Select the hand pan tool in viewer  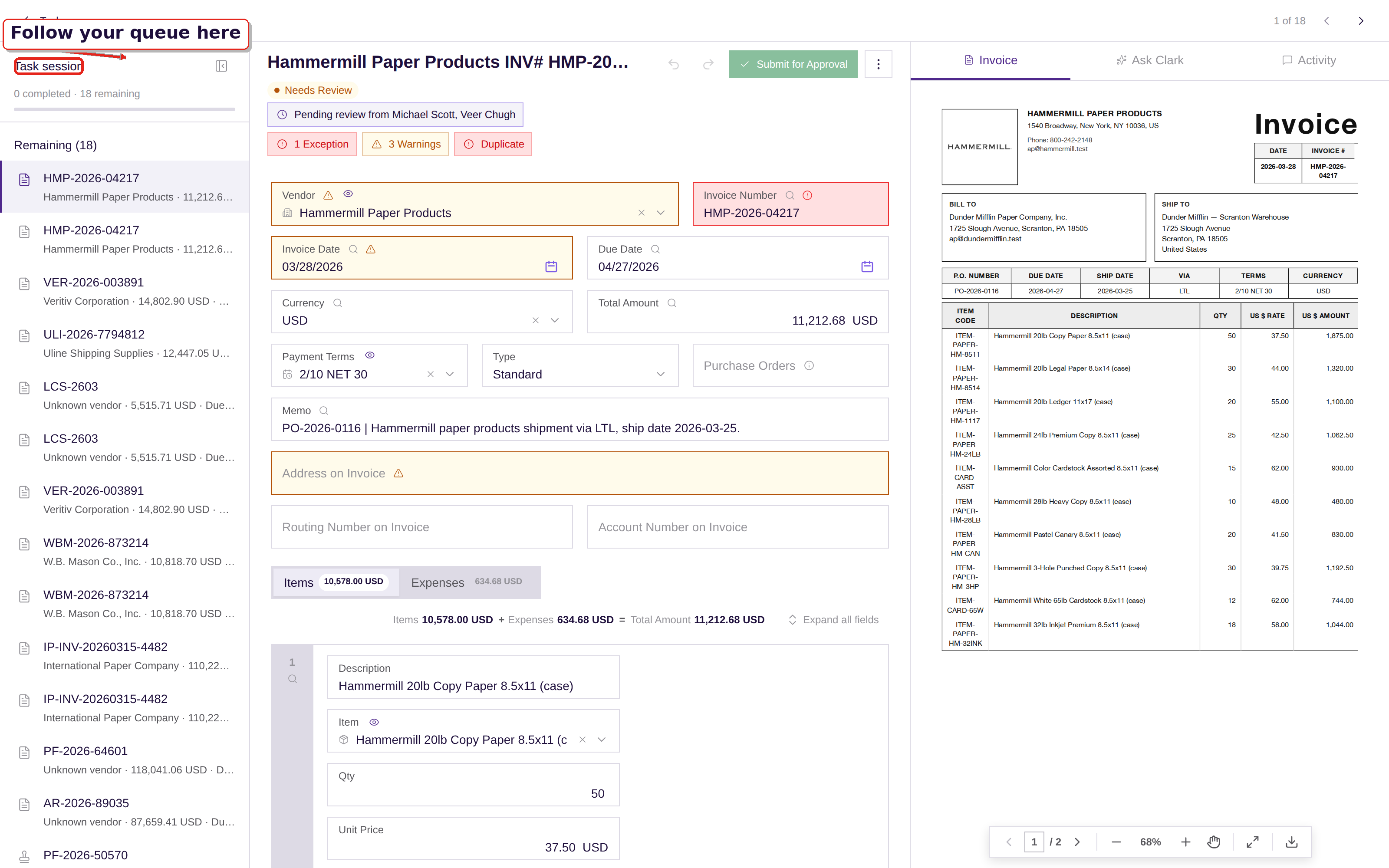coord(1214,842)
